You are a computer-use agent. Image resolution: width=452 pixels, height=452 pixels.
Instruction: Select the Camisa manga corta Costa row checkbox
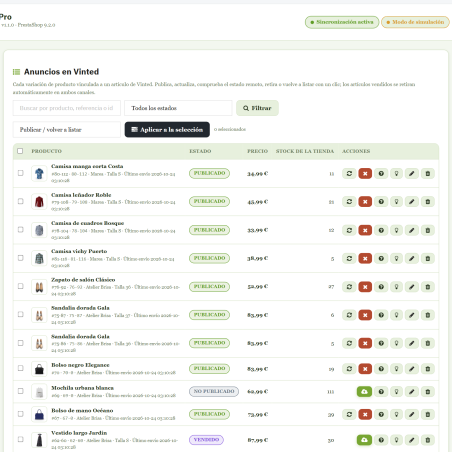tap(21, 173)
